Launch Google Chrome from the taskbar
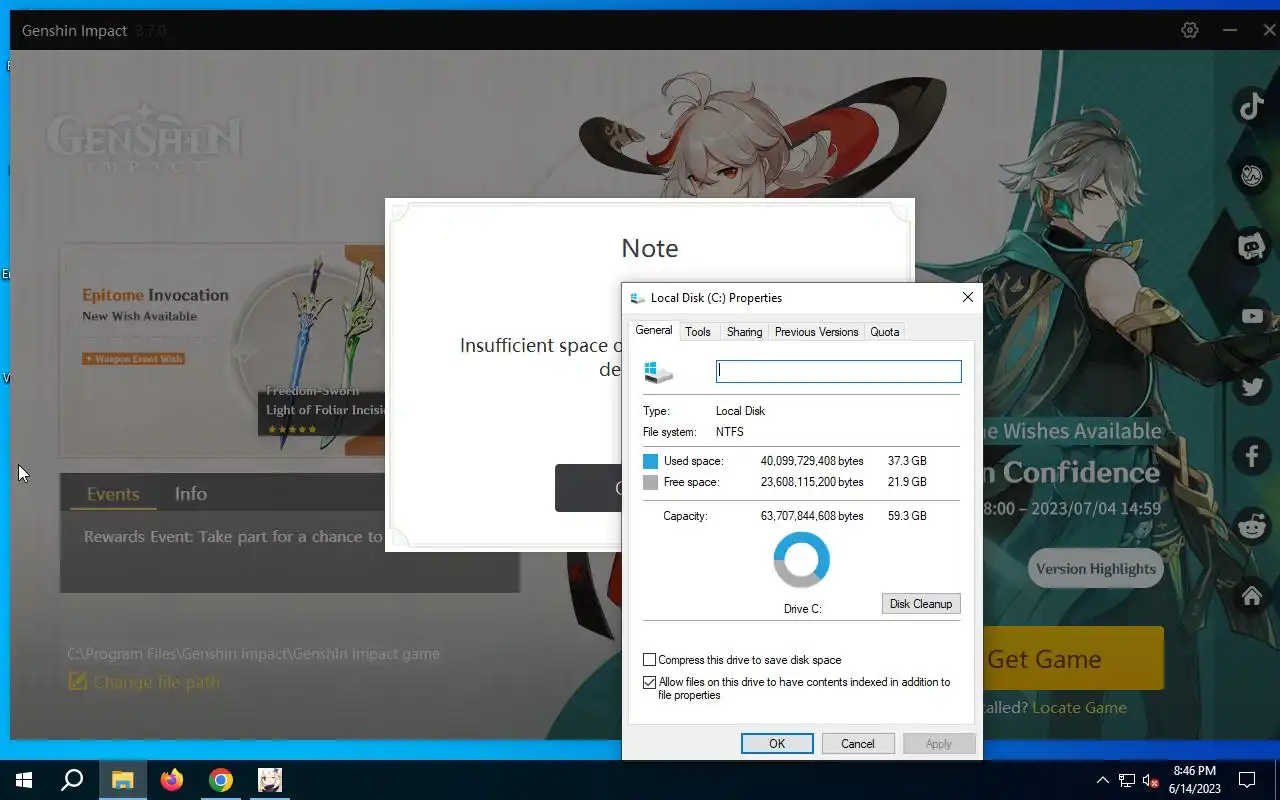 [x=220, y=780]
